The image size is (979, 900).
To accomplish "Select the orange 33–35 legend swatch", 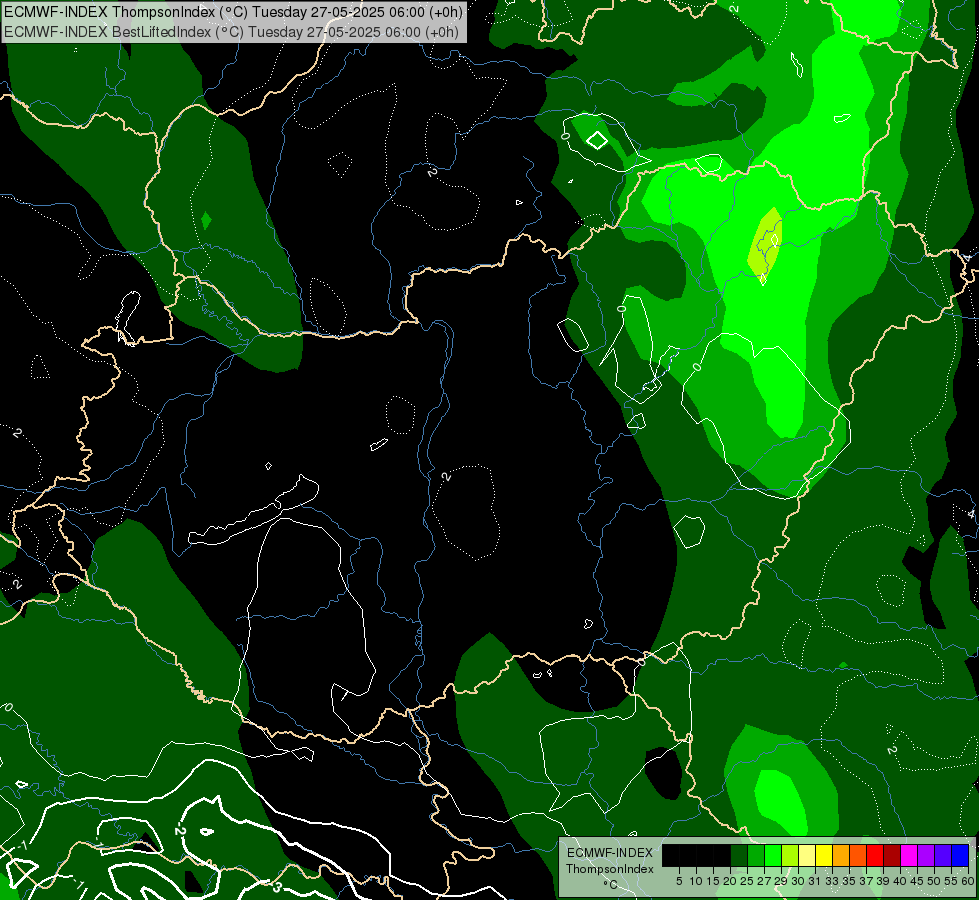I will 841,855.
